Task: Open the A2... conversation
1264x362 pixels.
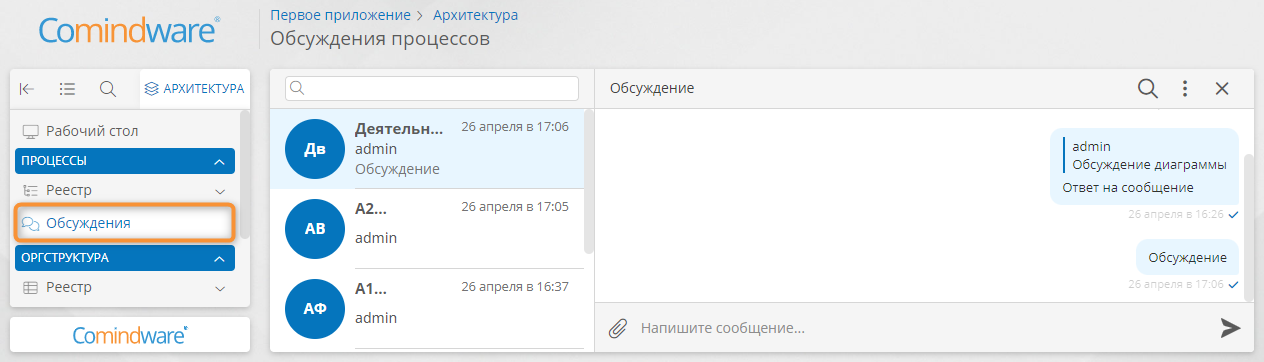Action: 371,208
